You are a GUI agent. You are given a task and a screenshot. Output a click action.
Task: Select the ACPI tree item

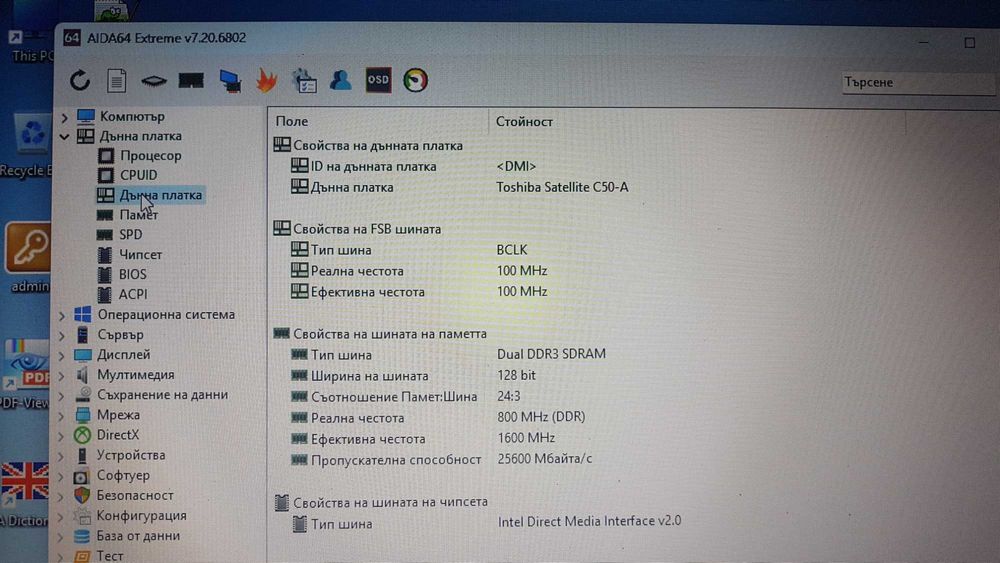coord(133,294)
